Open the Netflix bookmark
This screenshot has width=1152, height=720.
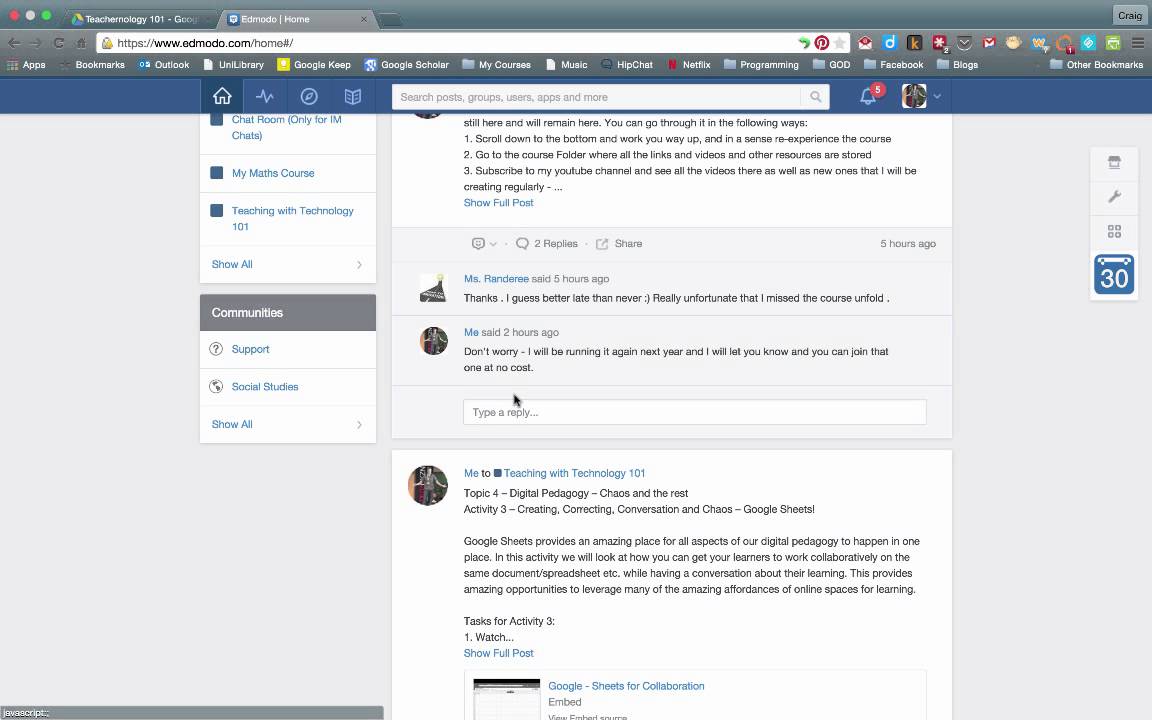pos(689,65)
